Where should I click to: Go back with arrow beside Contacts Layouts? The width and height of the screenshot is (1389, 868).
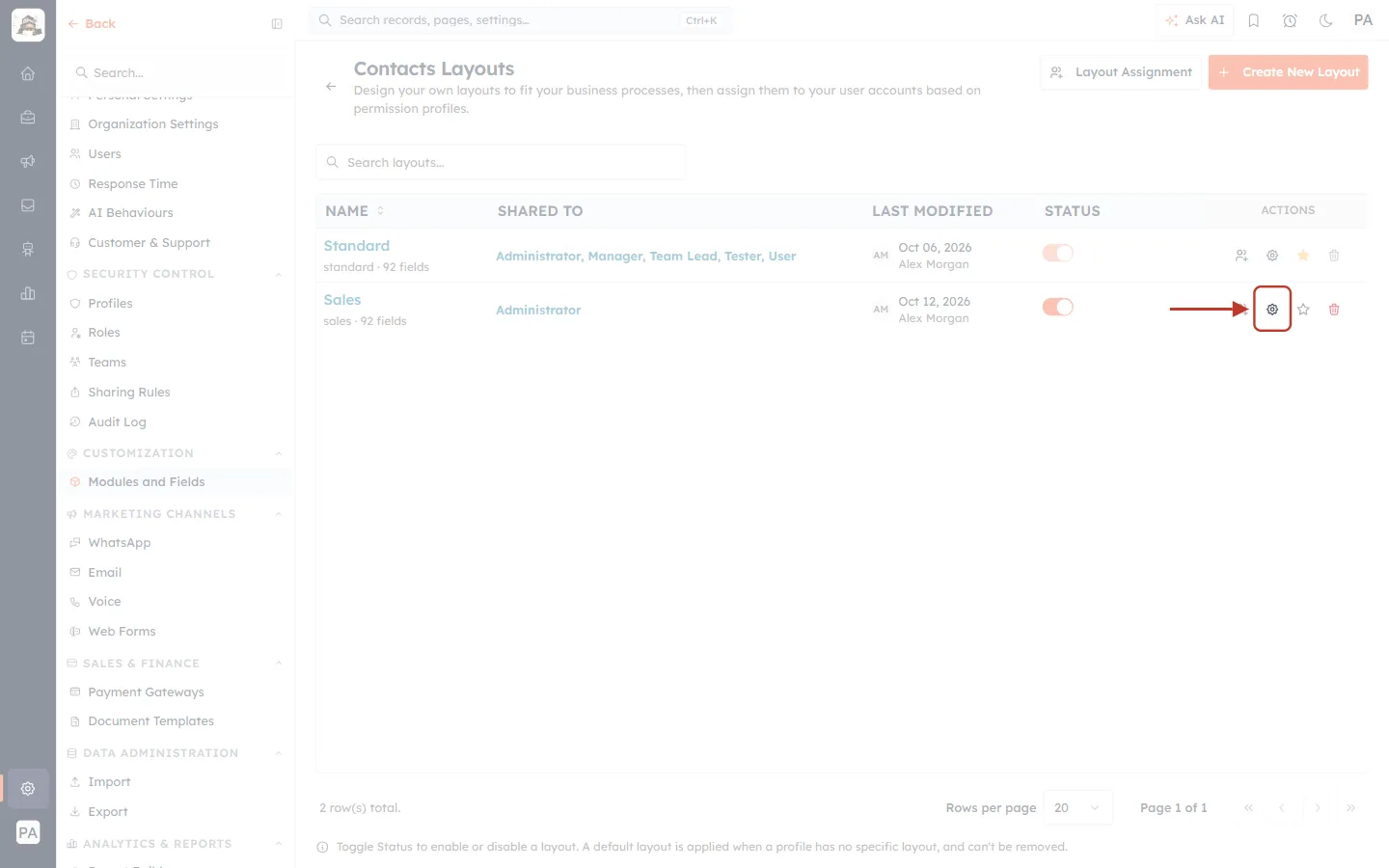point(331,87)
